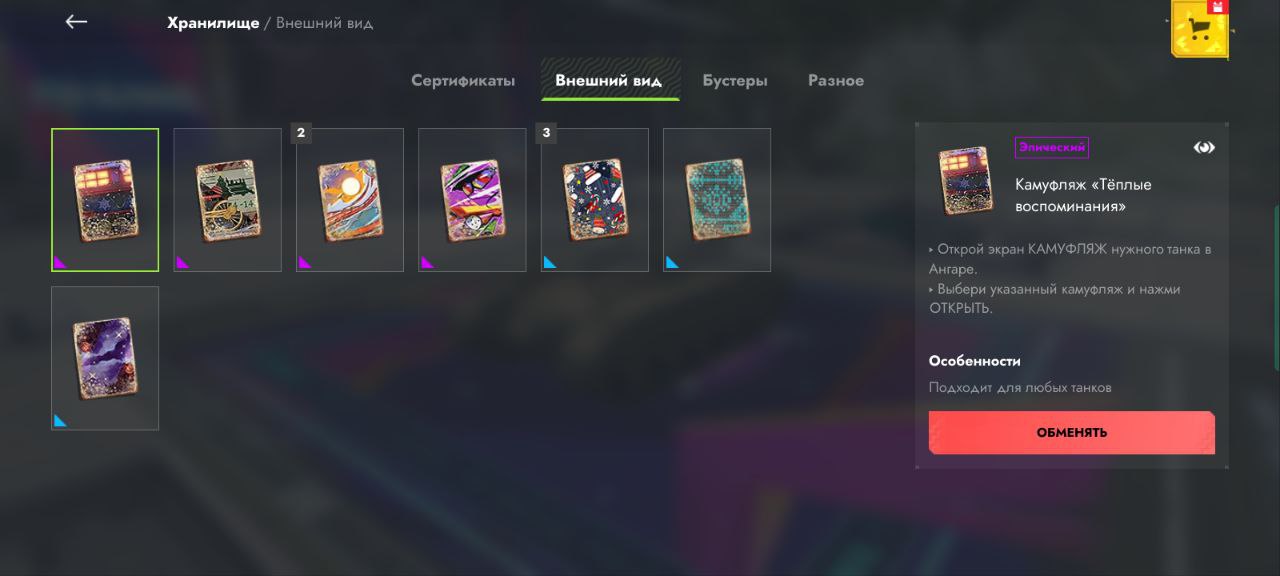
Task: Click the red ОБМЕНЯТЬ button
Action: (x=1072, y=433)
